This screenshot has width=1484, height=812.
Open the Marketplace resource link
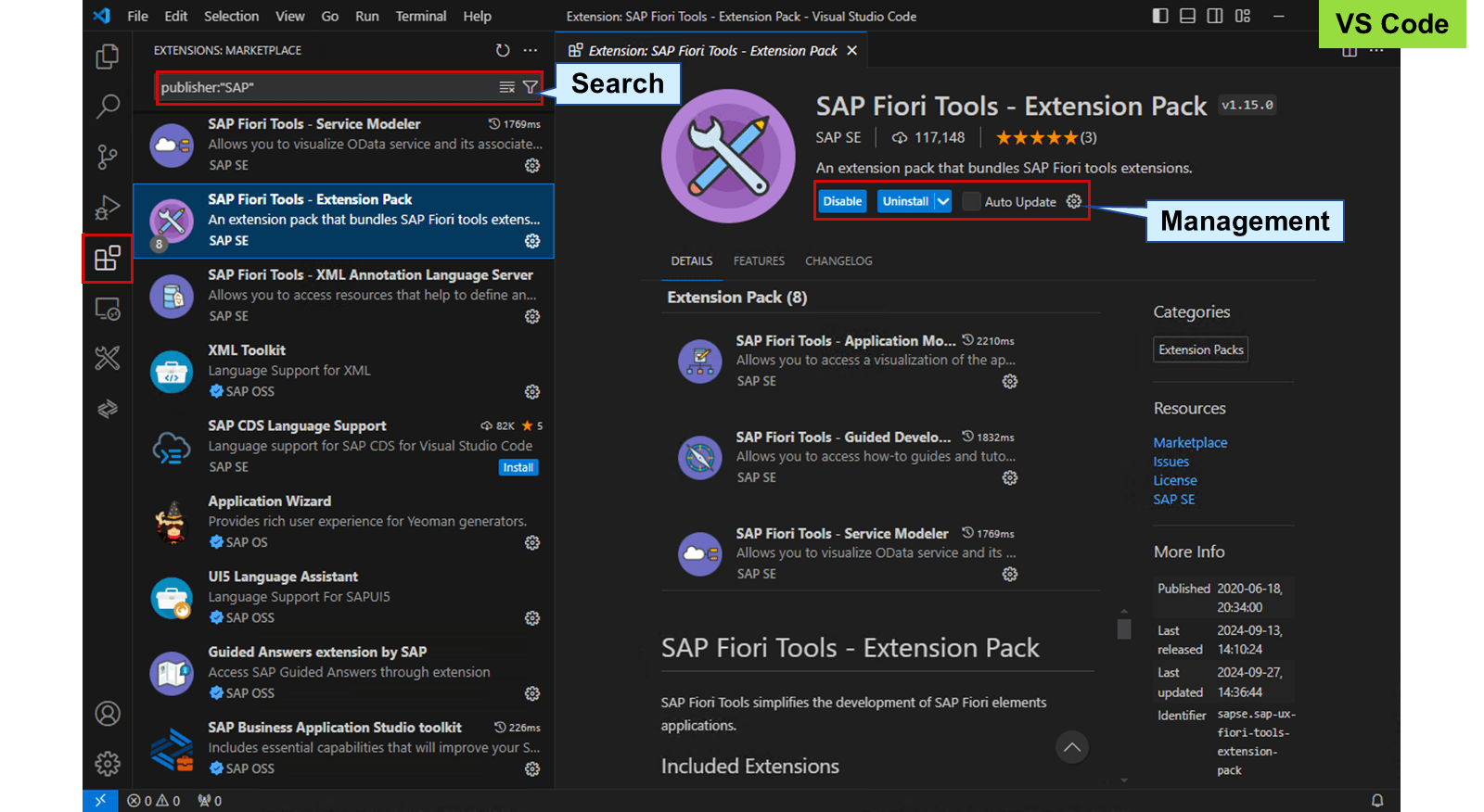pos(1190,443)
